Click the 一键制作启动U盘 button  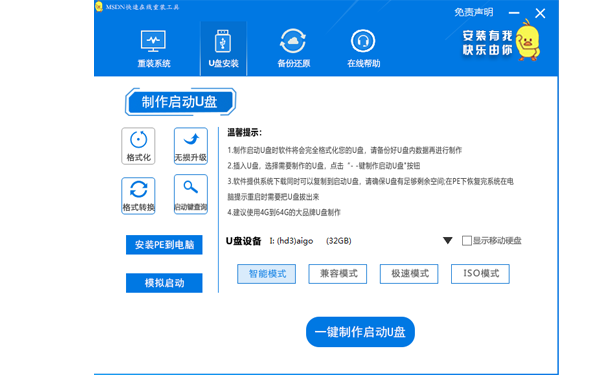[360, 332]
